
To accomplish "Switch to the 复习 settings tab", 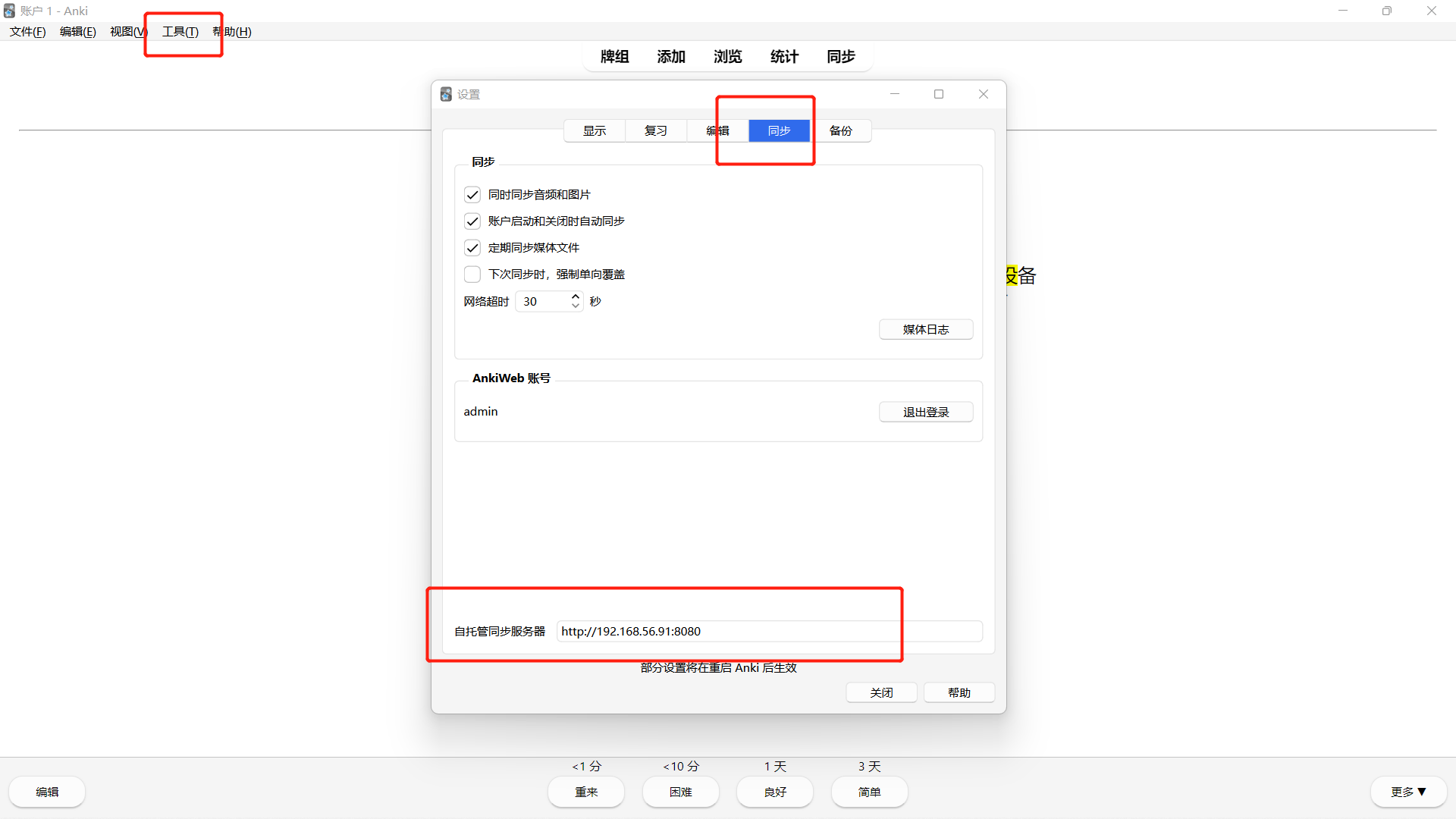I will point(656,130).
